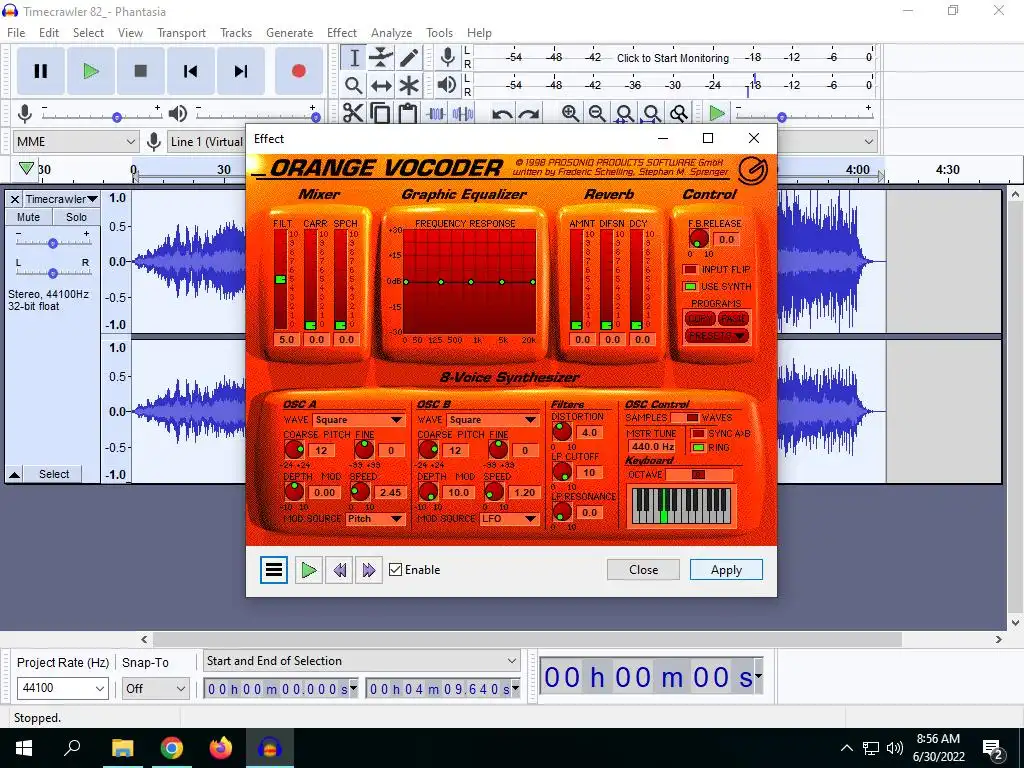
Task: Click the Stop transport button
Action: [140, 71]
